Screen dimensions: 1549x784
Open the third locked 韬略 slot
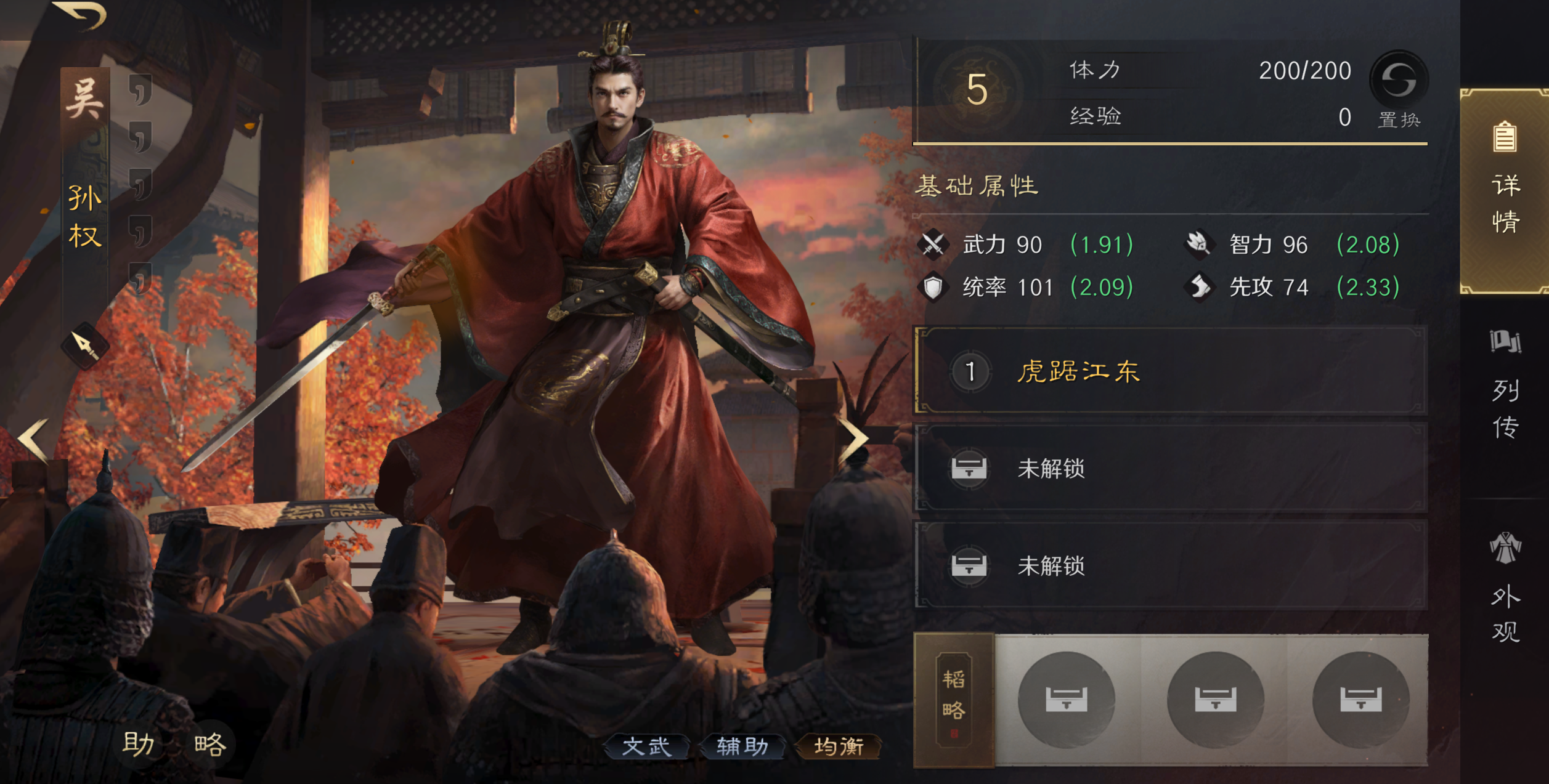coord(1361,700)
